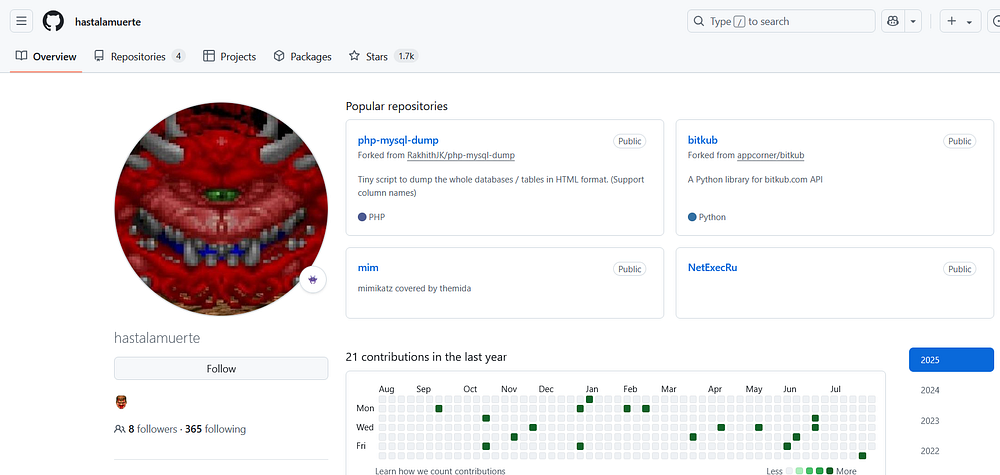This screenshot has height=475, width=1000.
Task: Click the darkest green legend square
Action: point(830,471)
